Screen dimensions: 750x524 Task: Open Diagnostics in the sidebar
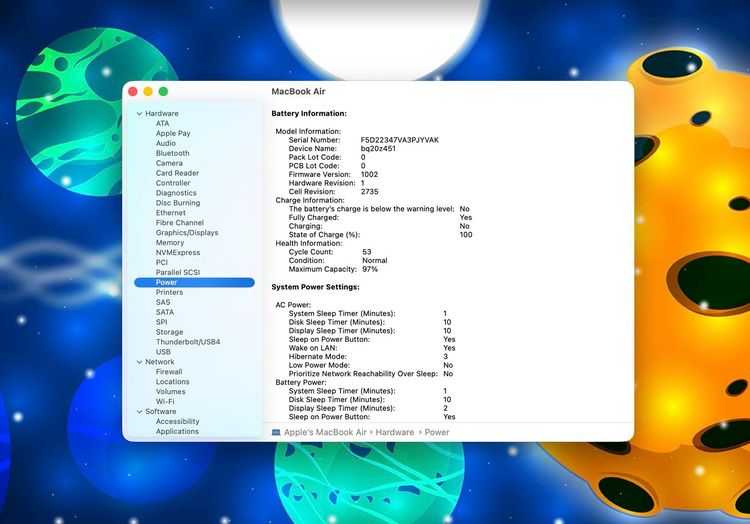[176, 193]
